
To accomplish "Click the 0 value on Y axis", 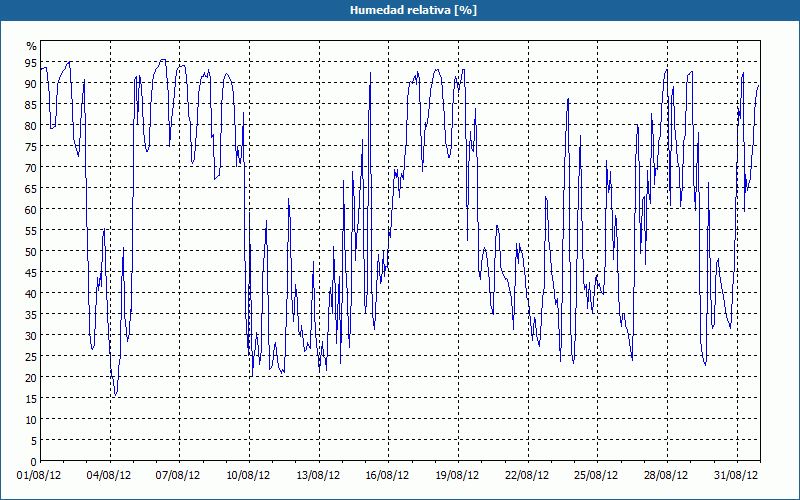I will pos(34,462).
